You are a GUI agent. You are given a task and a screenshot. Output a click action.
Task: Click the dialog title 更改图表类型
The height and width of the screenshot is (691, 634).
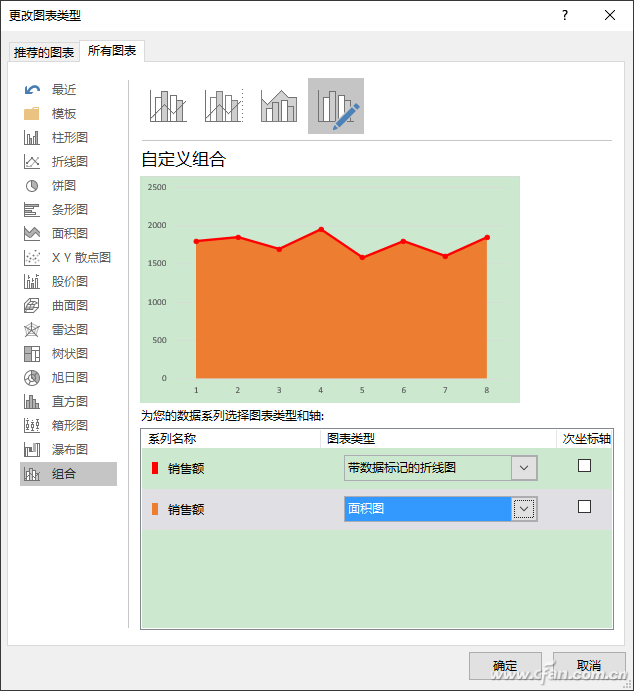(45, 15)
